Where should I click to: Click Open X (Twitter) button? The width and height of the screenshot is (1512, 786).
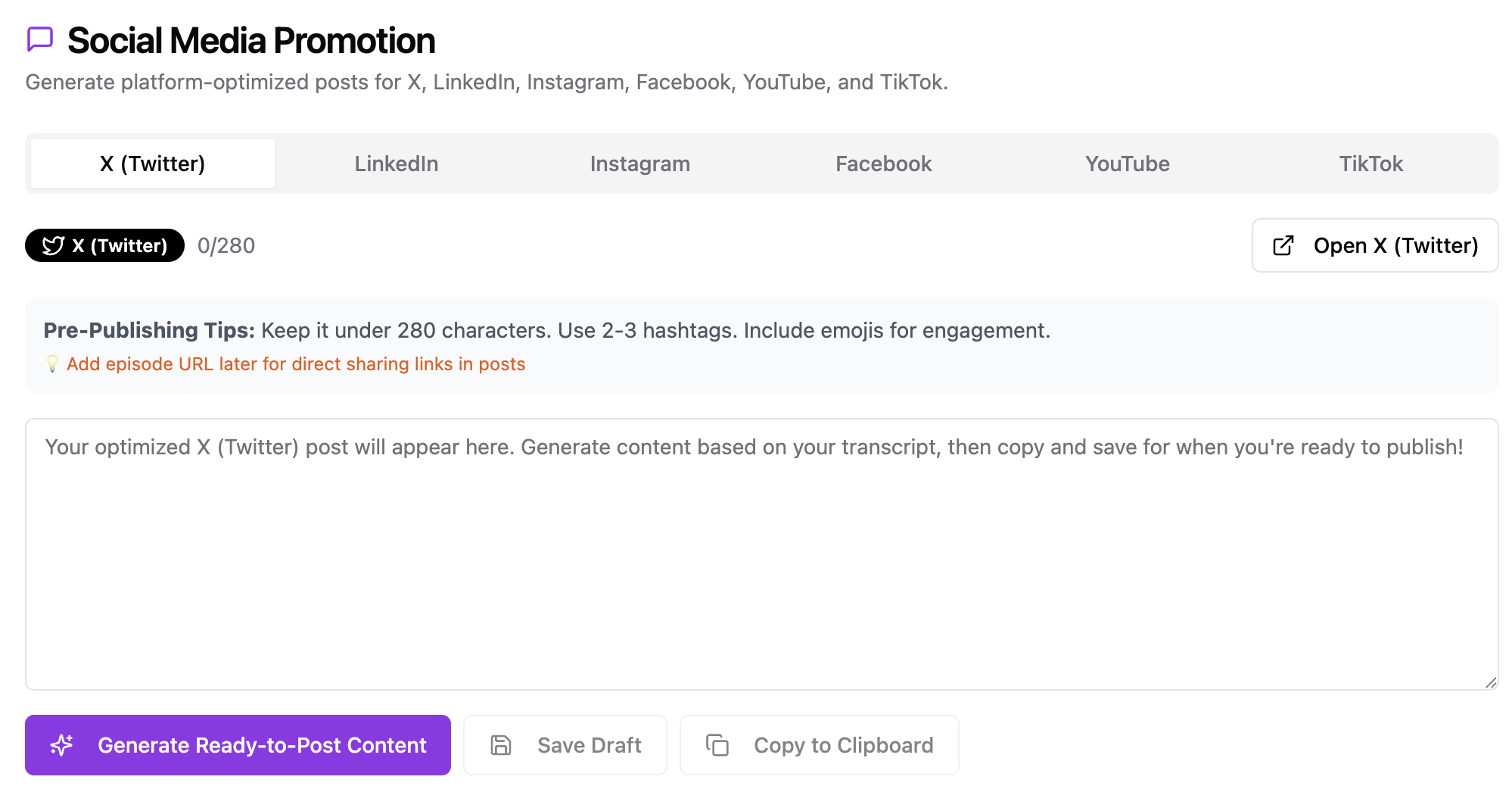[1375, 245]
